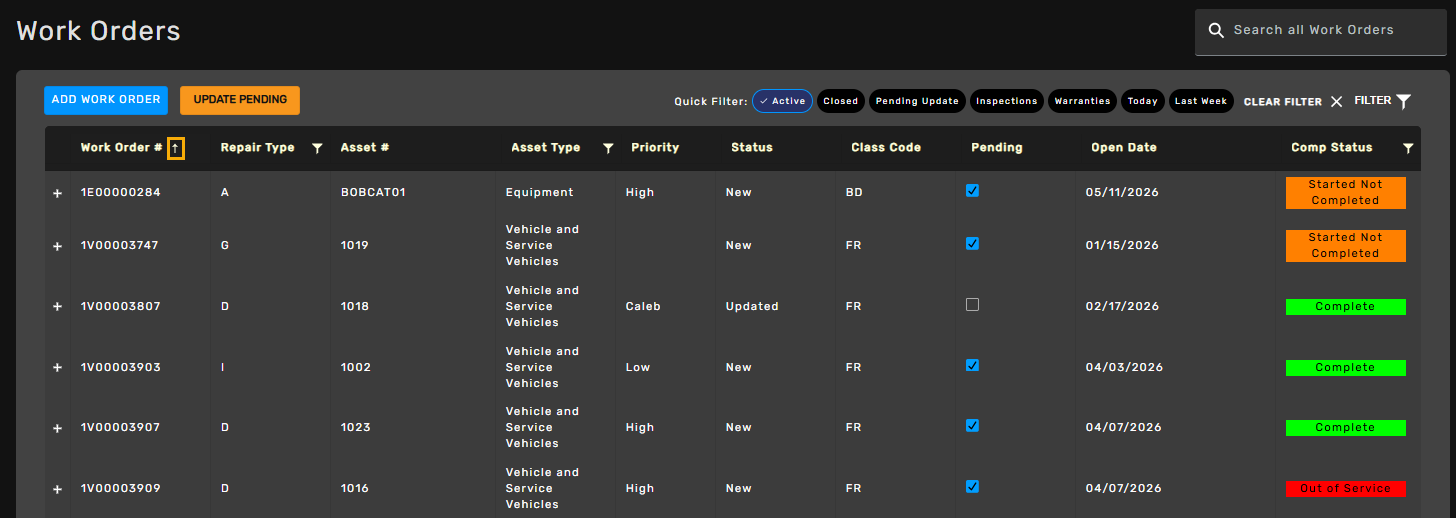Click class code BD cell

(854, 193)
